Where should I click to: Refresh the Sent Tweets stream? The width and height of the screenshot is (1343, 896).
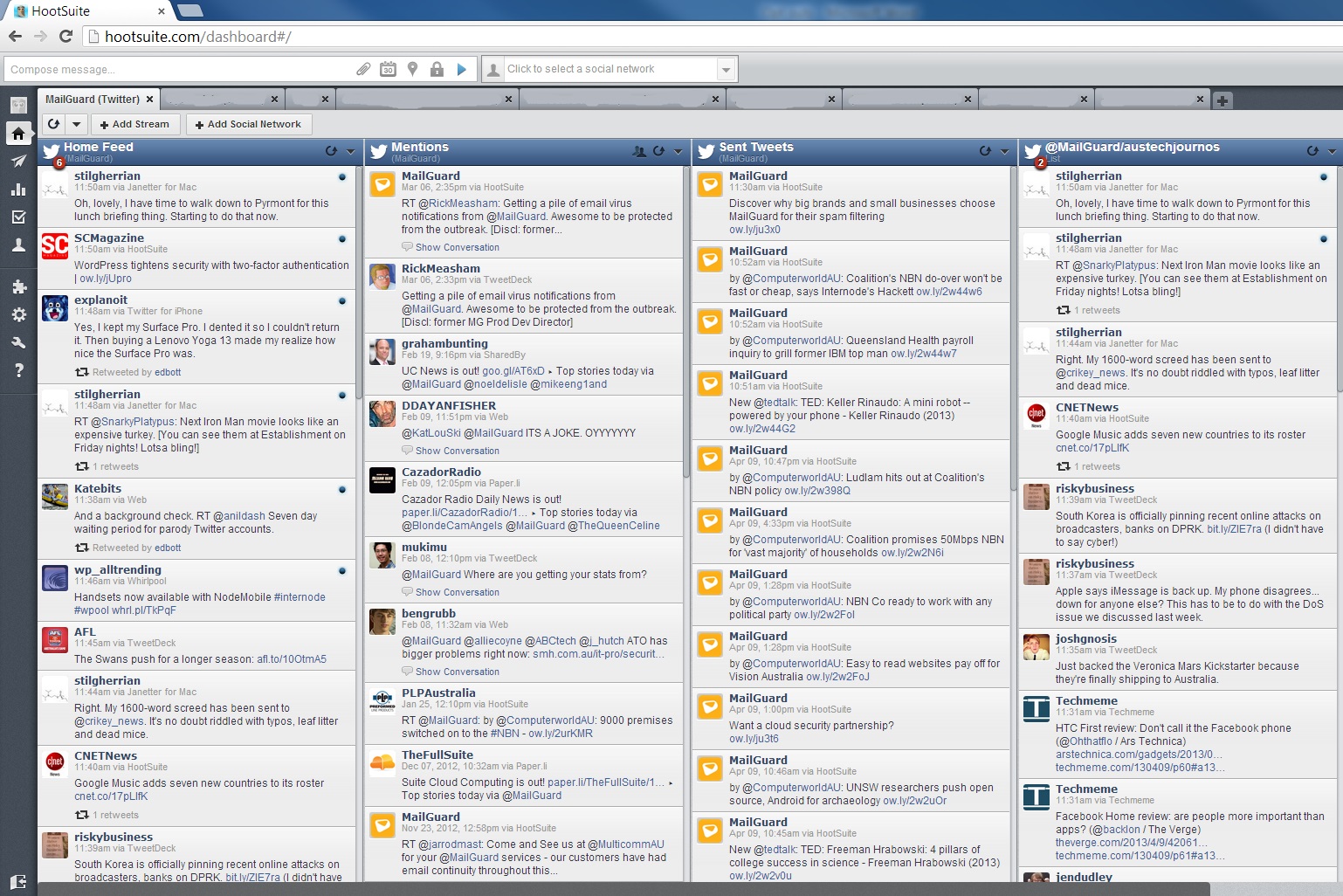(985, 151)
